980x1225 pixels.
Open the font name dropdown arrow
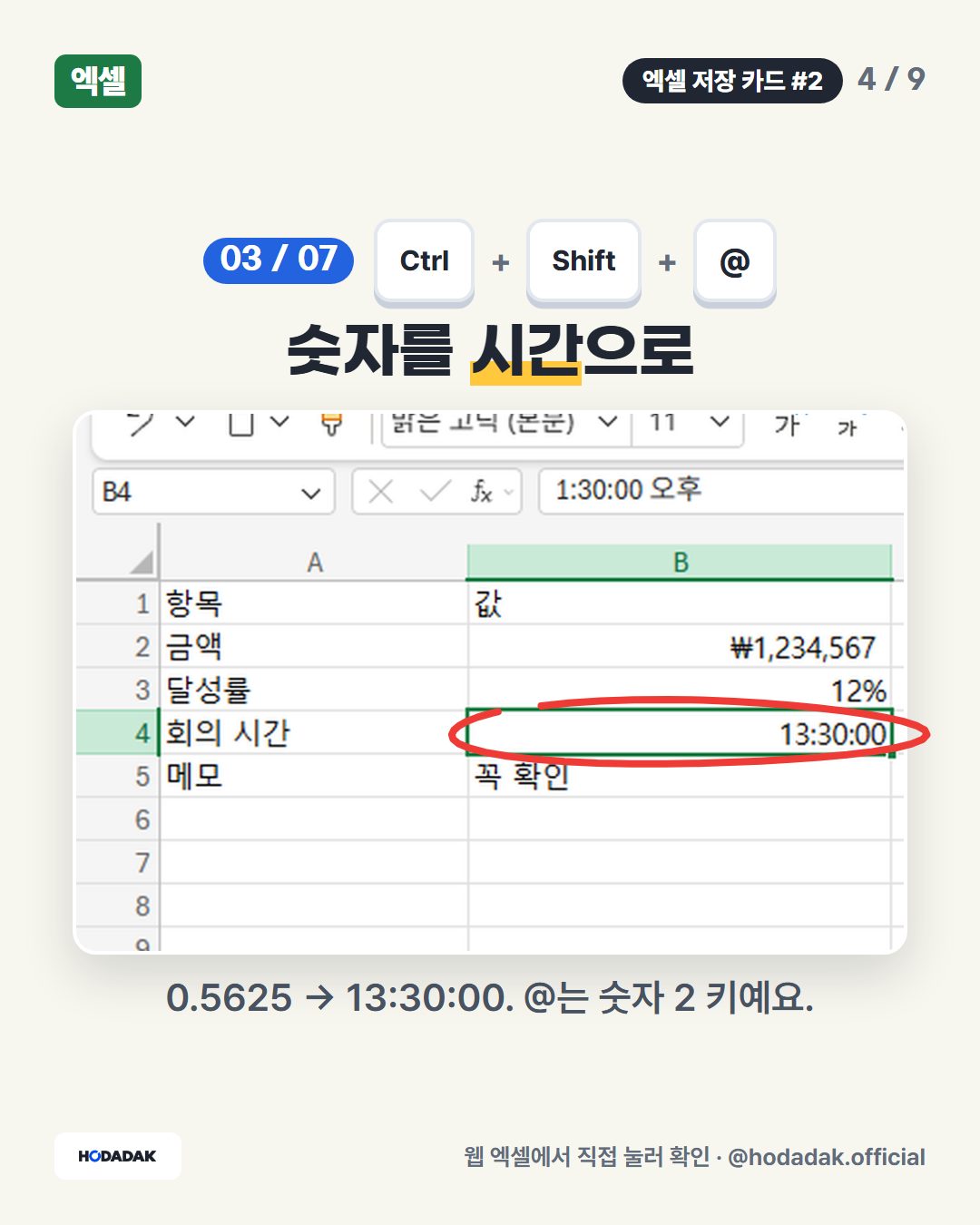608,422
